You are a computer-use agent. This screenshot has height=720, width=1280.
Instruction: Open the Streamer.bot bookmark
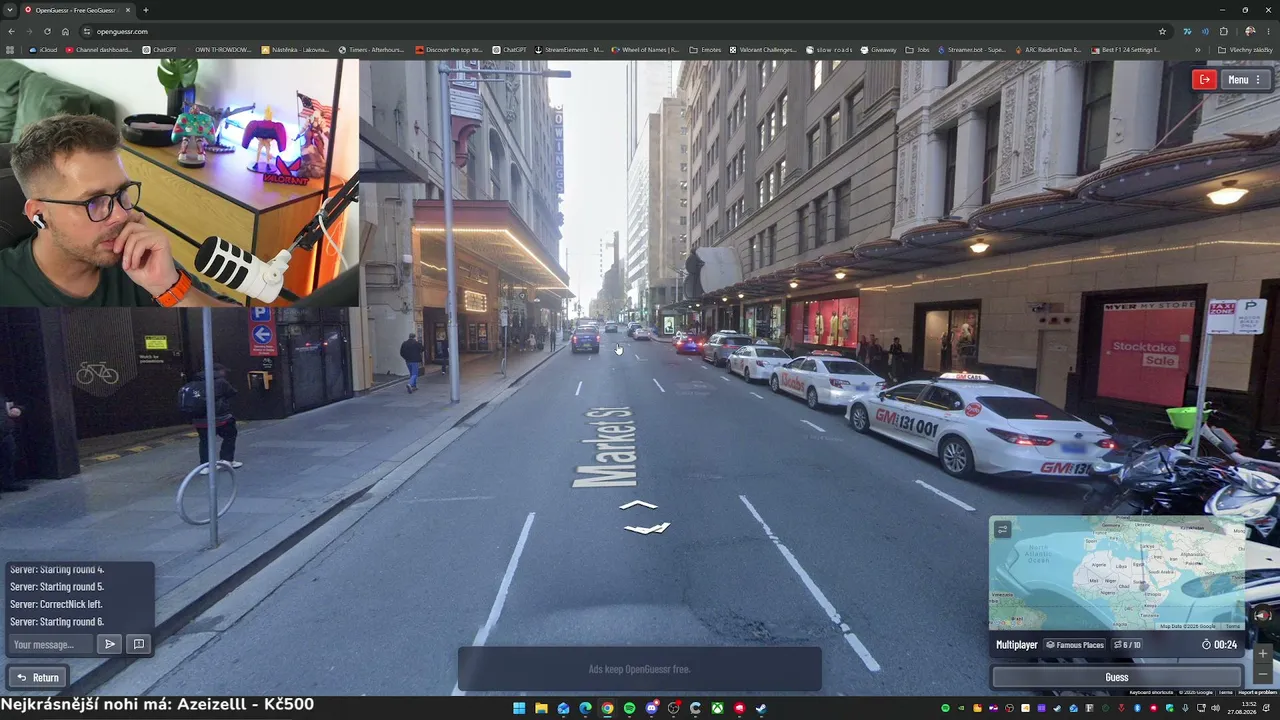coord(971,49)
